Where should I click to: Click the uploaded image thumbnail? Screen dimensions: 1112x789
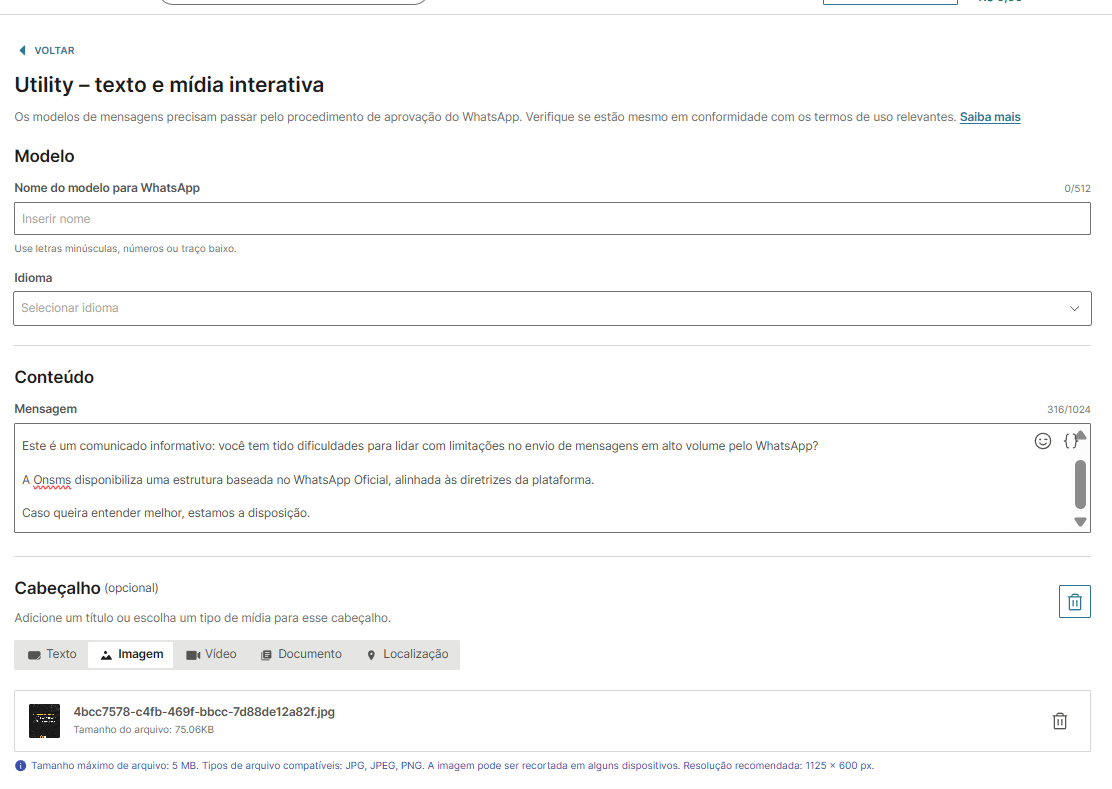44,721
